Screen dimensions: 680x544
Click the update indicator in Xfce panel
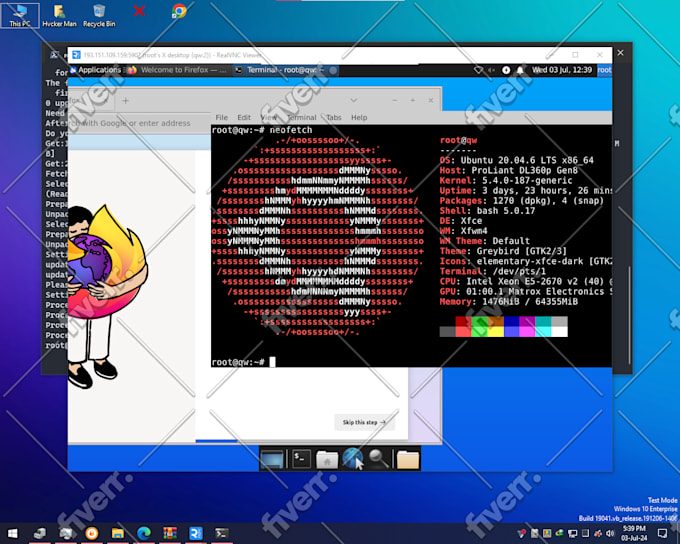[506, 70]
